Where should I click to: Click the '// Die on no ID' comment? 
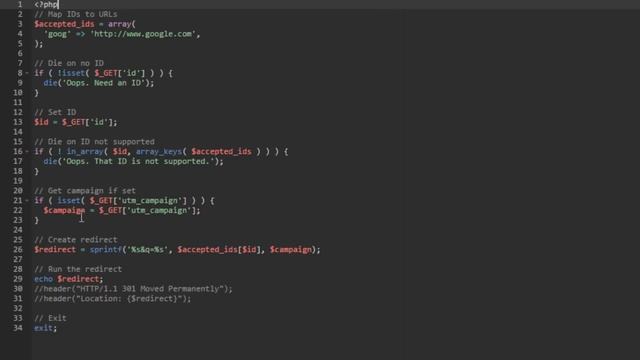point(69,63)
